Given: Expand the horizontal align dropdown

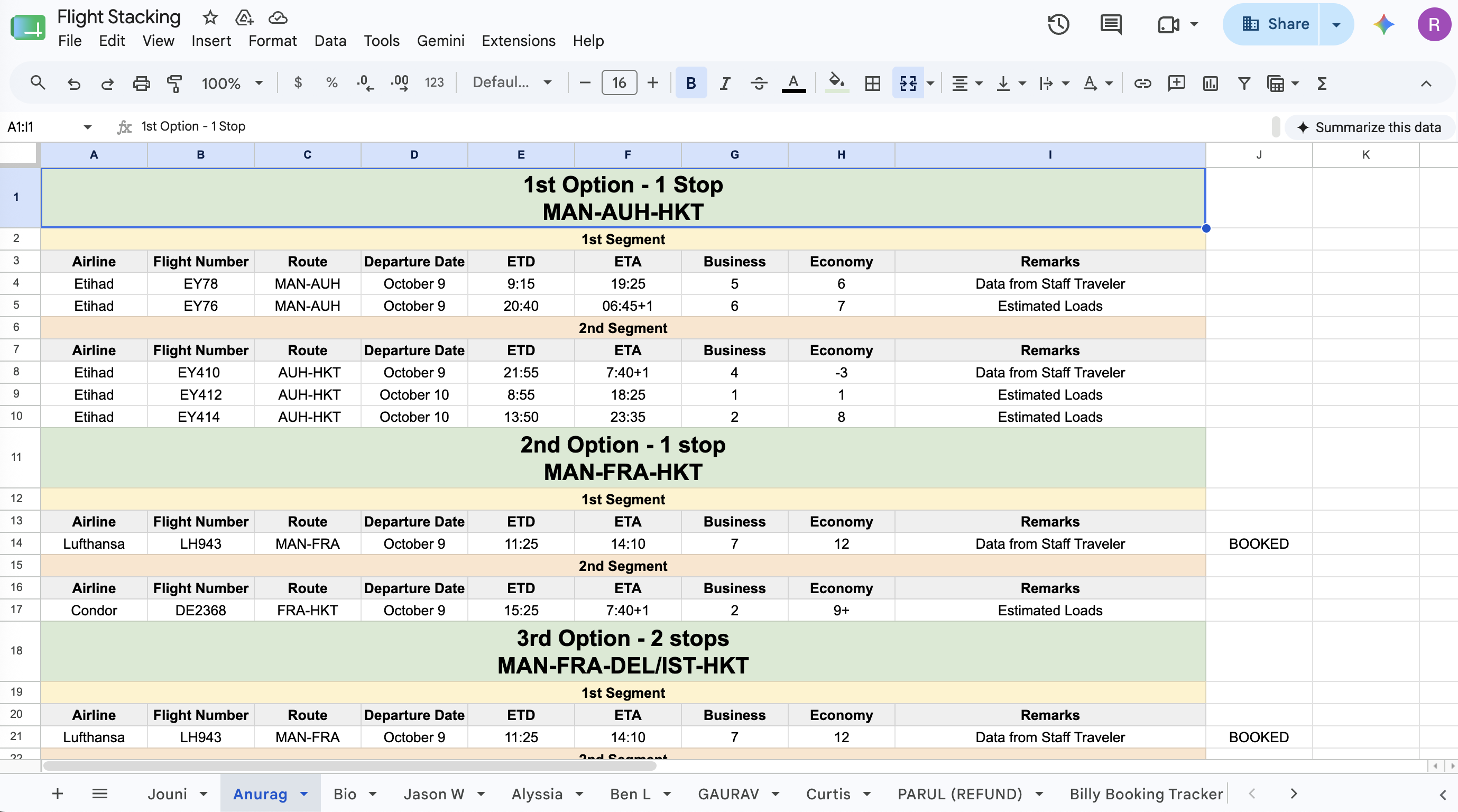Looking at the screenshot, I should click(979, 84).
